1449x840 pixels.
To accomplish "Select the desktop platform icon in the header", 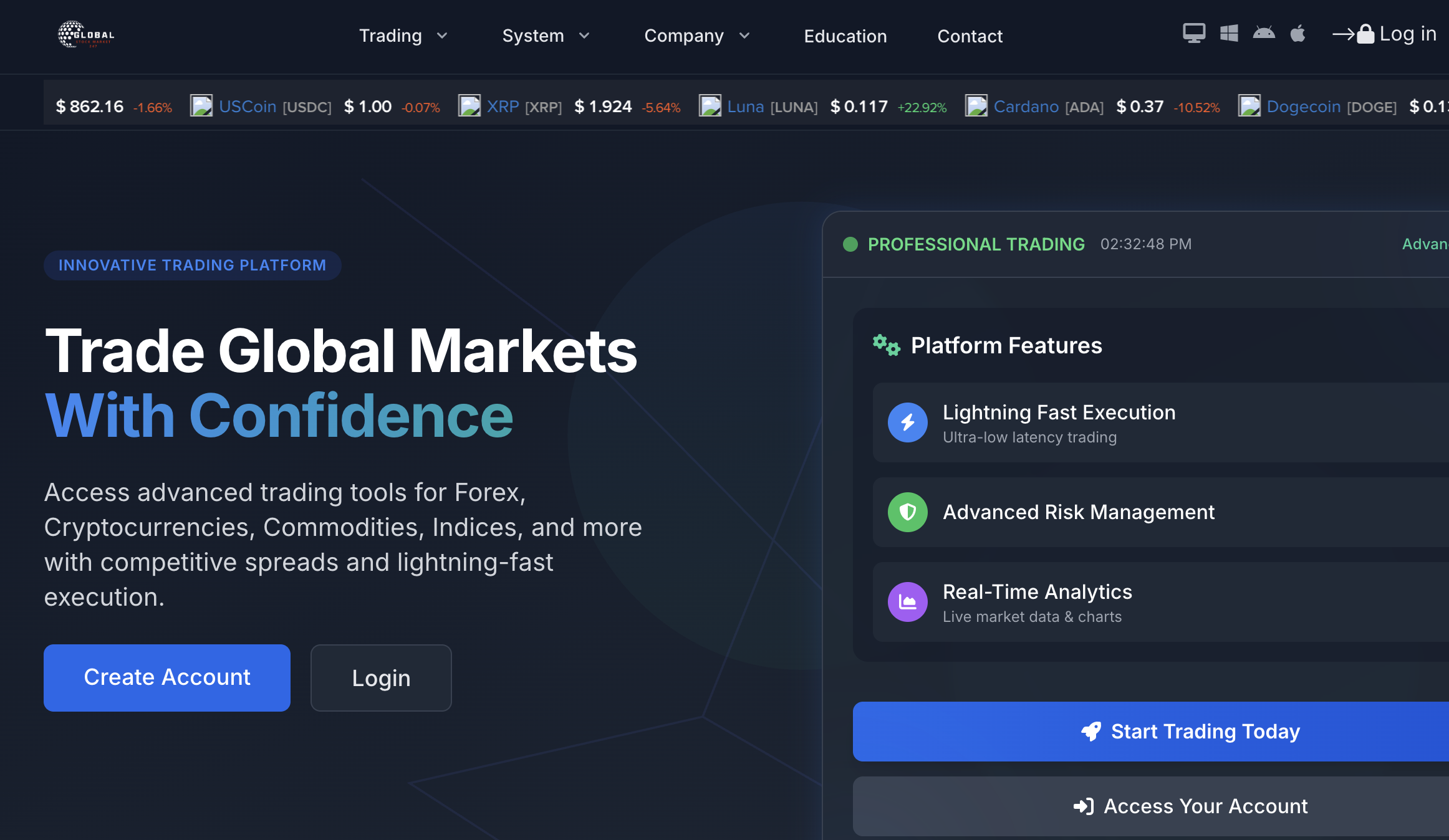I will (1194, 34).
